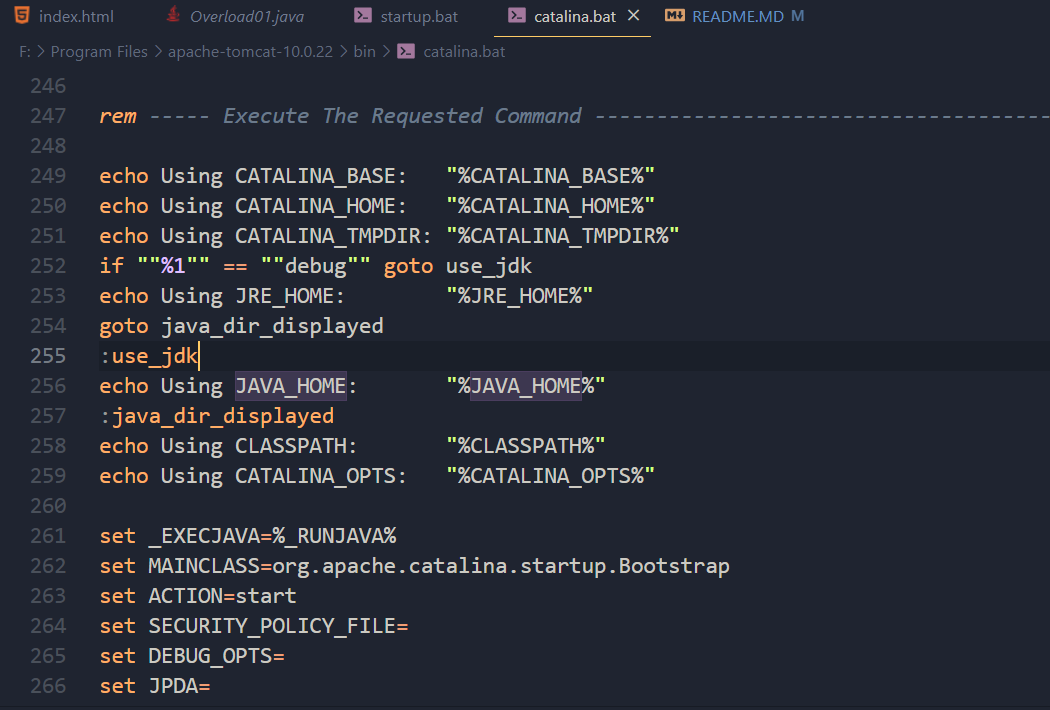Open the apache-tomcat-10.0.22 breadcrumb dropdown
The height and width of the screenshot is (710, 1050).
point(252,51)
